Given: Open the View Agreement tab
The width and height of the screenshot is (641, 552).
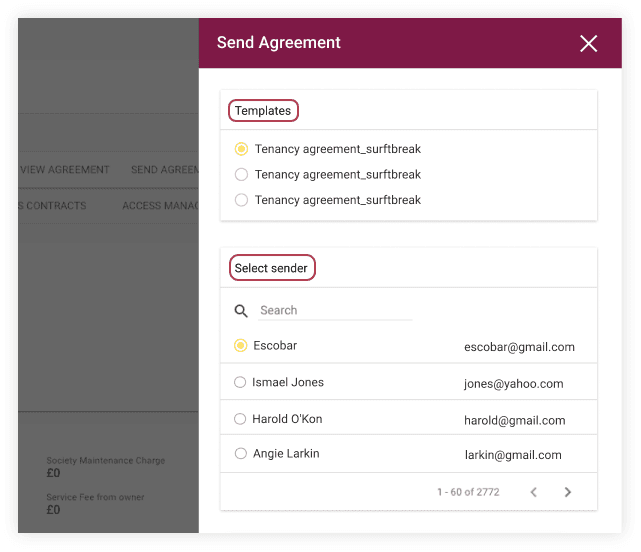Looking at the screenshot, I should pyautogui.click(x=65, y=170).
